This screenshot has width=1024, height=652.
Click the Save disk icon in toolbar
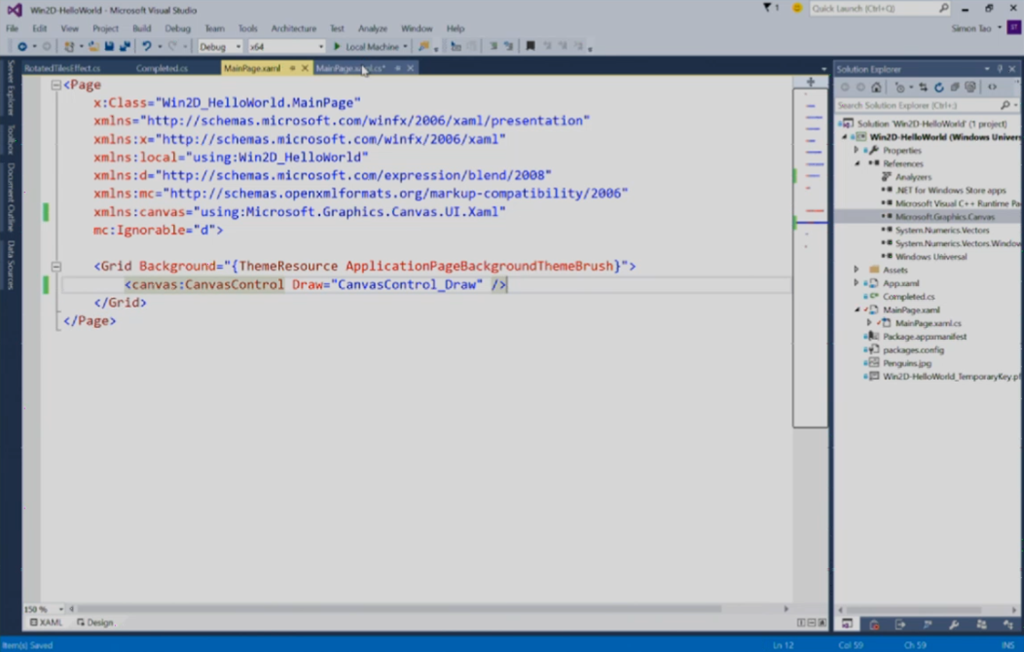(x=109, y=46)
